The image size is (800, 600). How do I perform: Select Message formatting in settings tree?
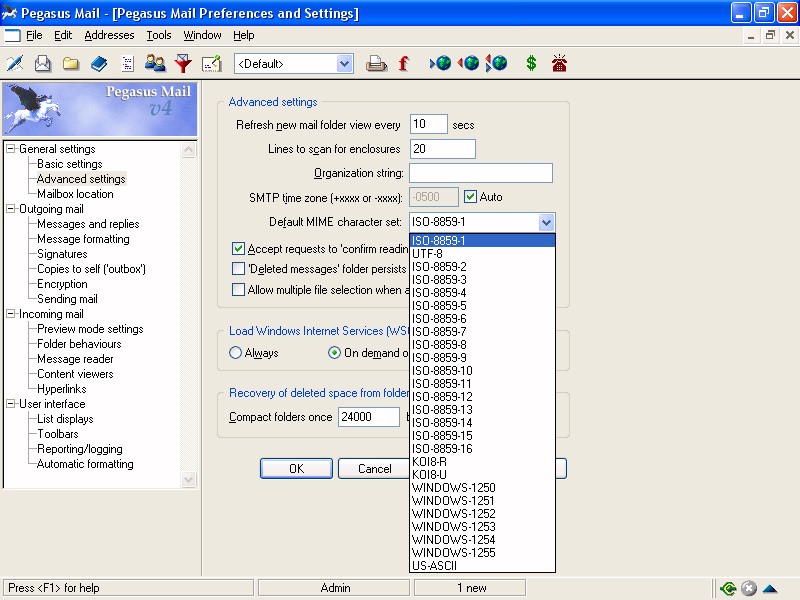[83, 239]
